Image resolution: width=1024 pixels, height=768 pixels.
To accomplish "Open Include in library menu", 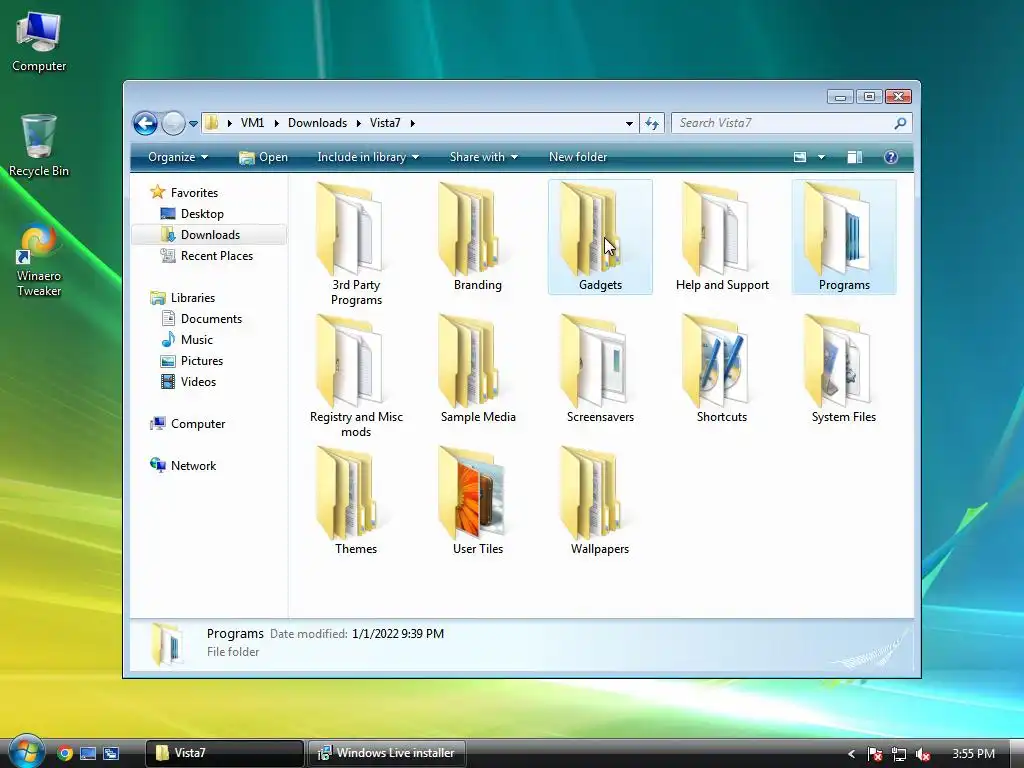I will tap(368, 157).
